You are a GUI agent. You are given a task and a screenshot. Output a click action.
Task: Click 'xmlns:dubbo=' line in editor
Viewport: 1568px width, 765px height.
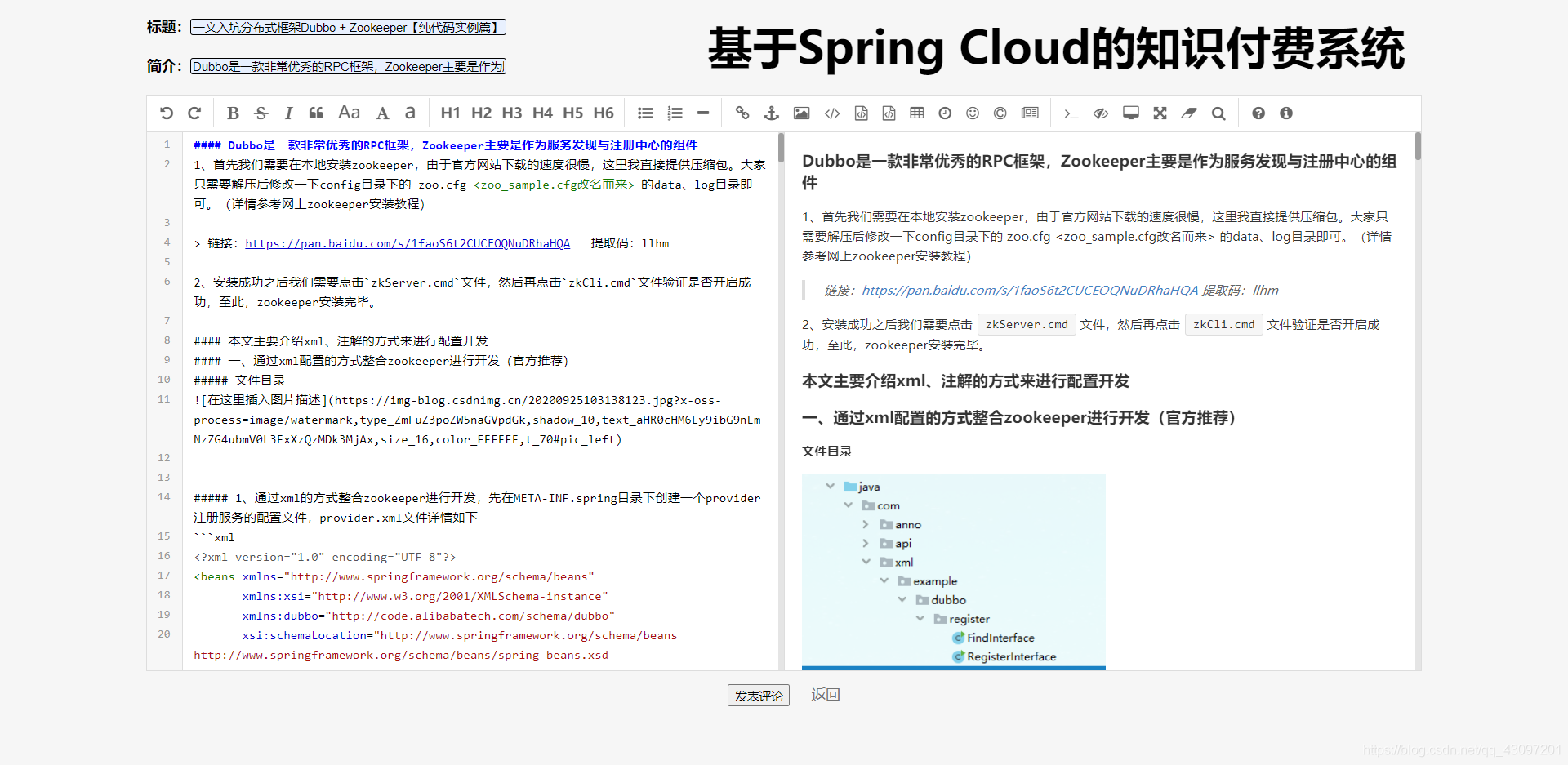coord(428,616)
